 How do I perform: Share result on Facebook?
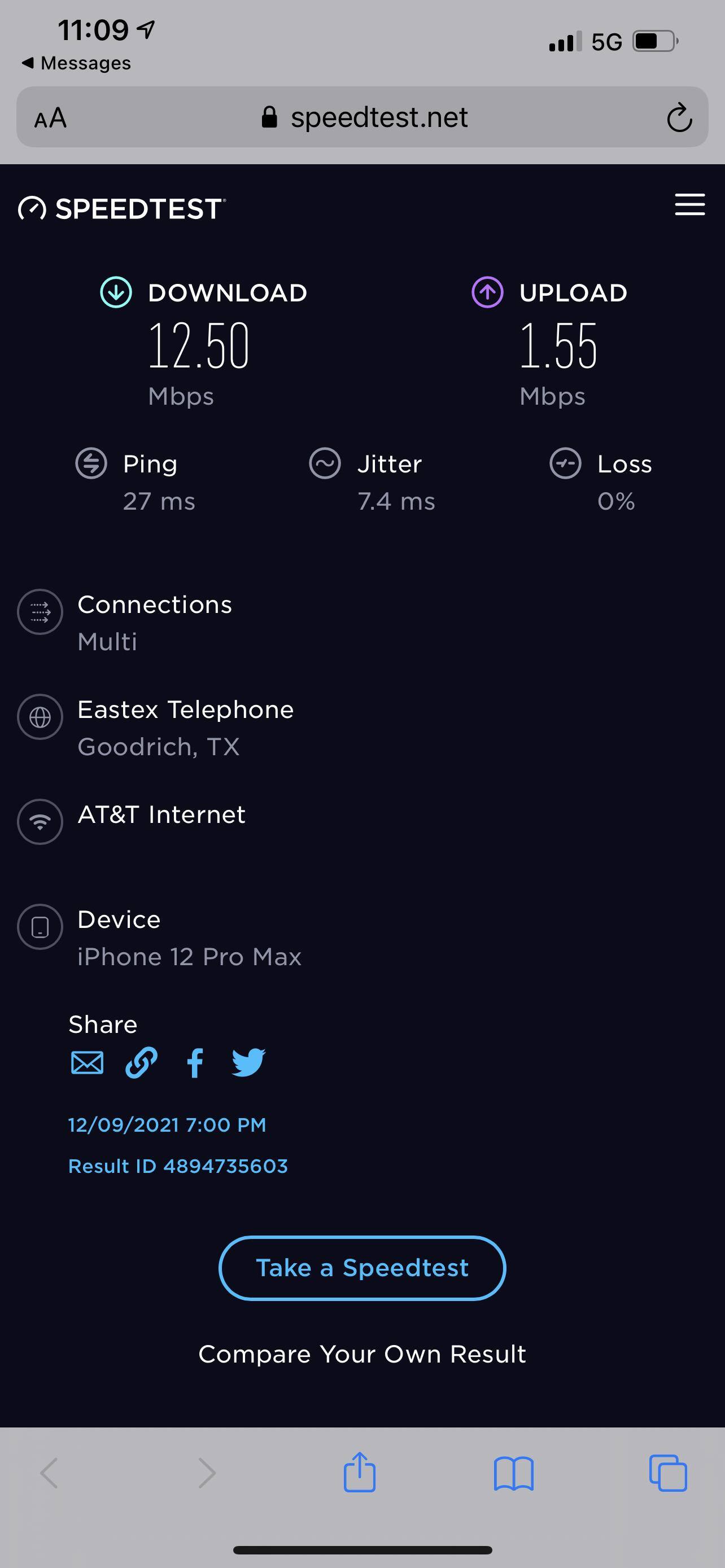pyautogui.click(x=195, y=1063)
